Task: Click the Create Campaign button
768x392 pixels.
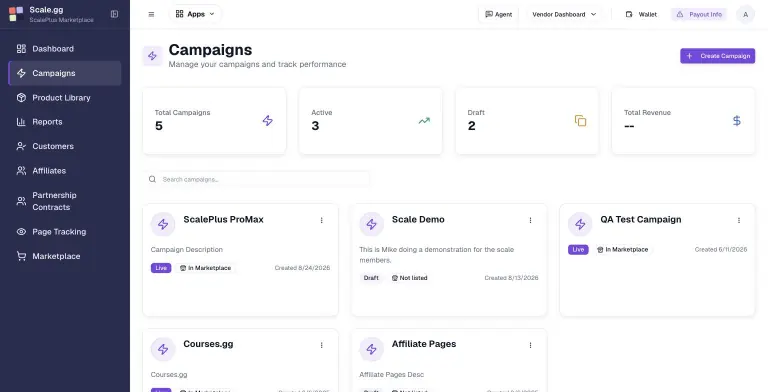Action: (x=718, y=56)
